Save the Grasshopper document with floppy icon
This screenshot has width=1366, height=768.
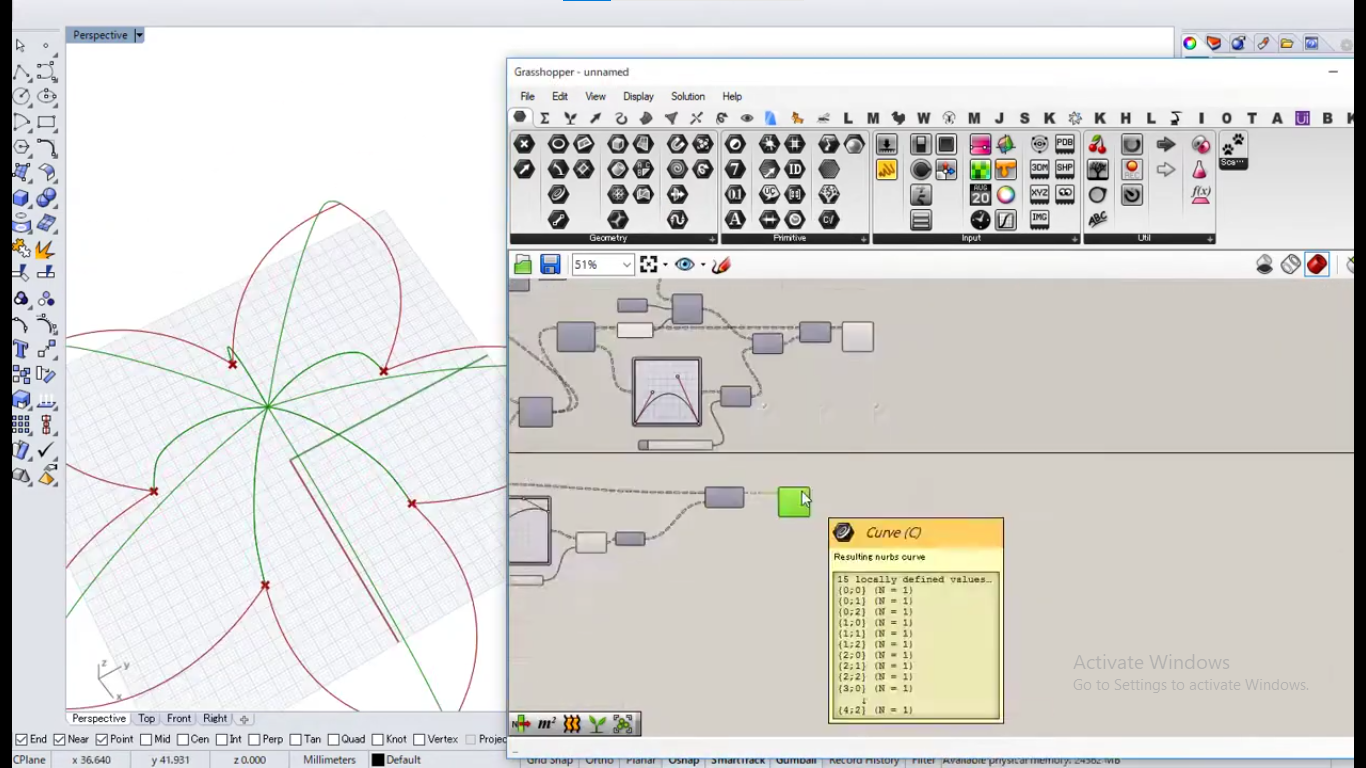click(550, 264)
